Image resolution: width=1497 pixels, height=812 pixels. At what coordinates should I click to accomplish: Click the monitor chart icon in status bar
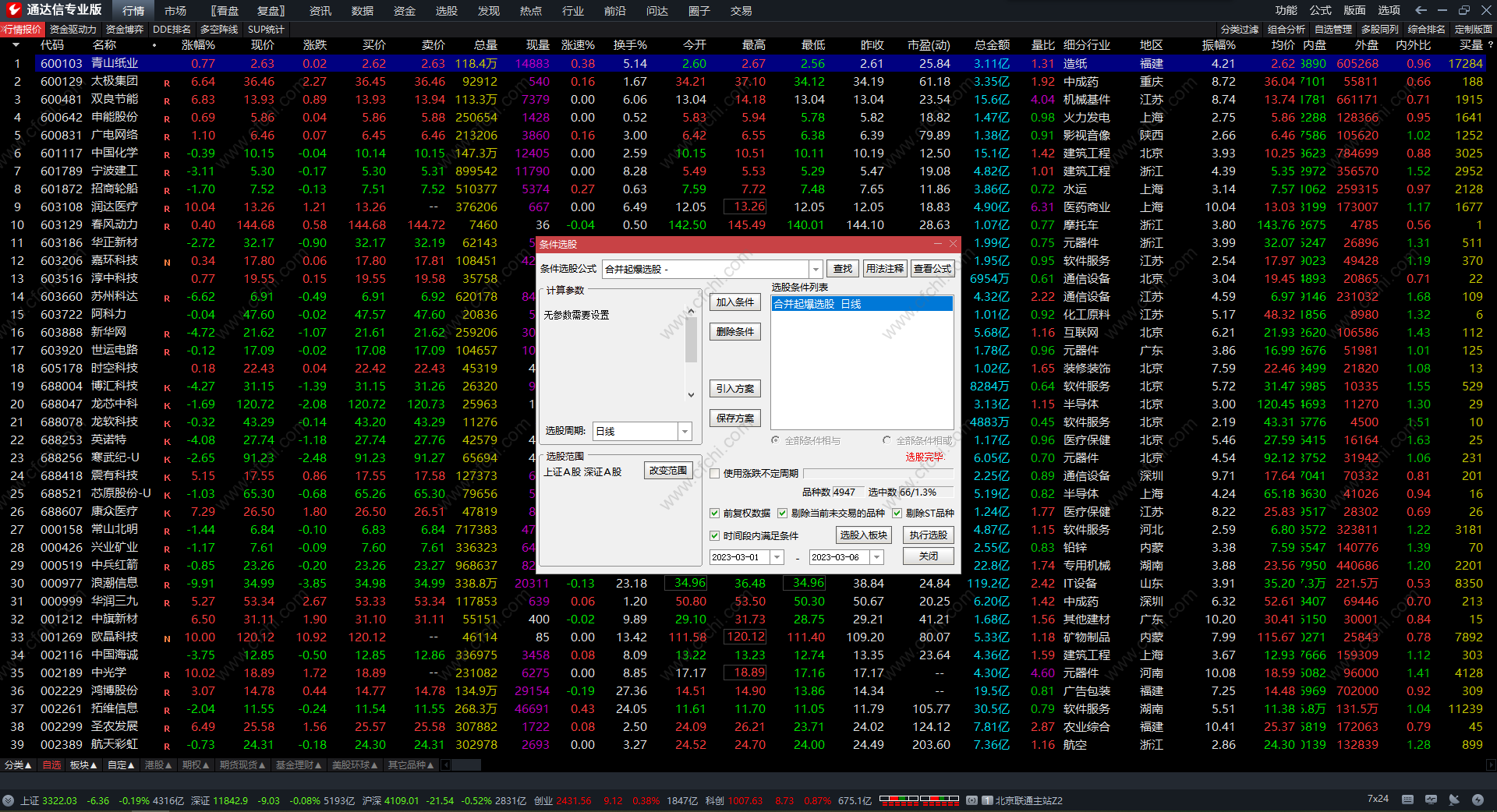pos(1431,800)
